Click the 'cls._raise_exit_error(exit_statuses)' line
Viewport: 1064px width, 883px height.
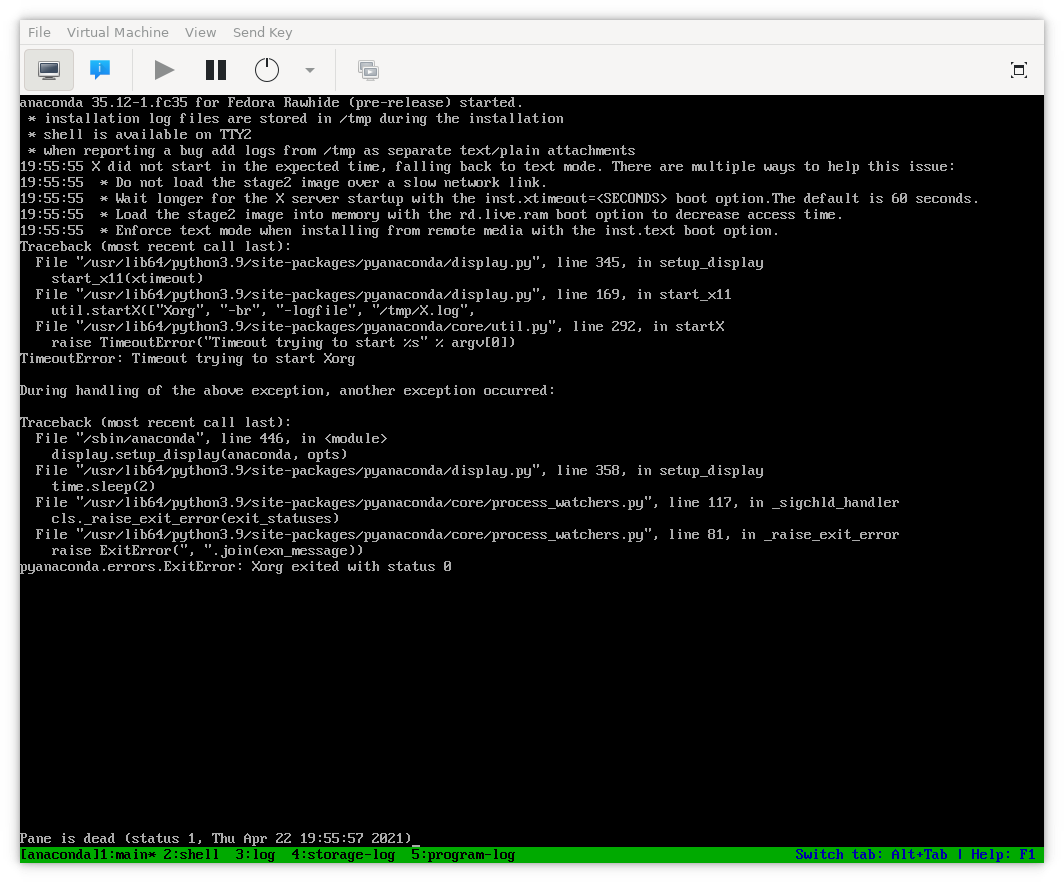tap(195, 519)
